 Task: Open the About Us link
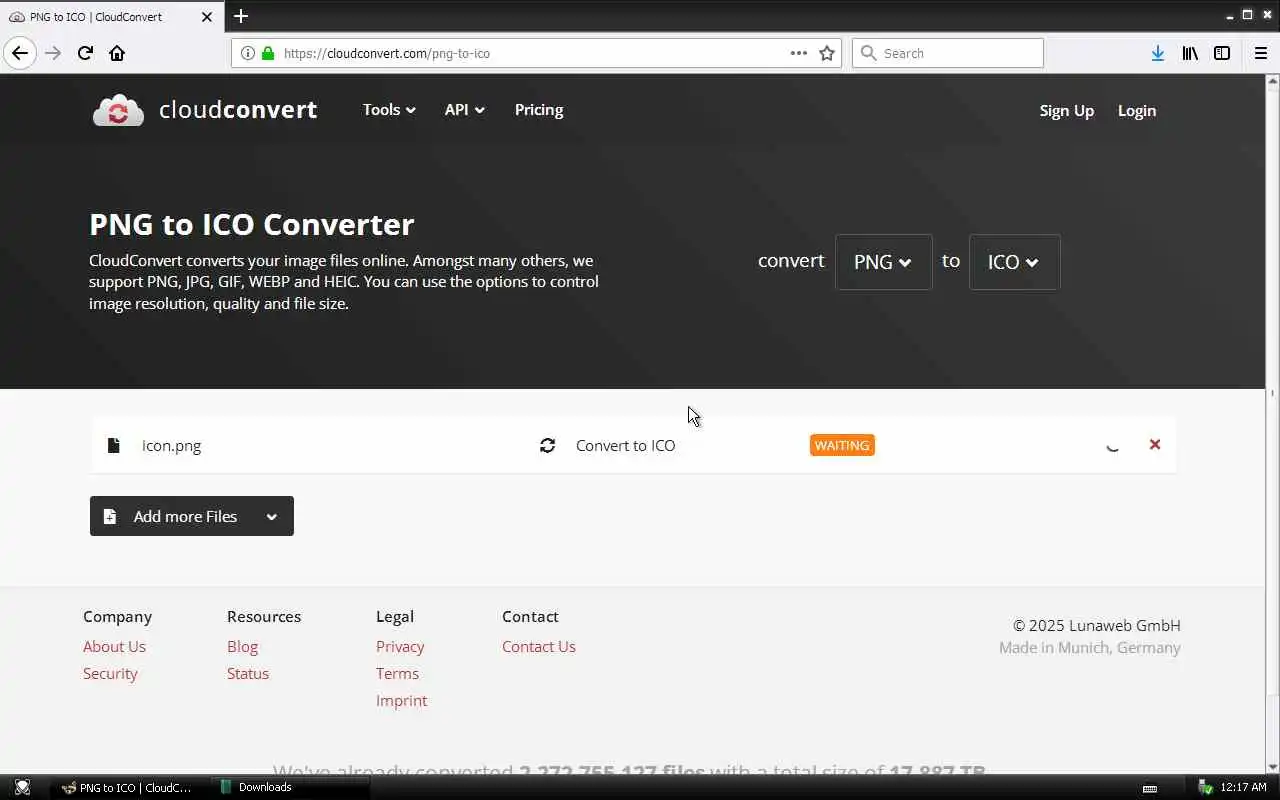[x=114, y=646]
